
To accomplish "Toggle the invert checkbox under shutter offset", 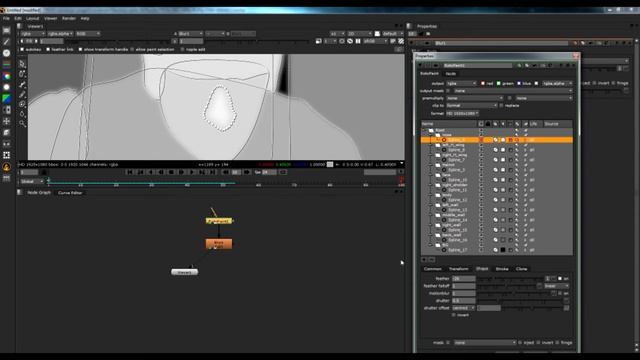I will click(454, 315).
